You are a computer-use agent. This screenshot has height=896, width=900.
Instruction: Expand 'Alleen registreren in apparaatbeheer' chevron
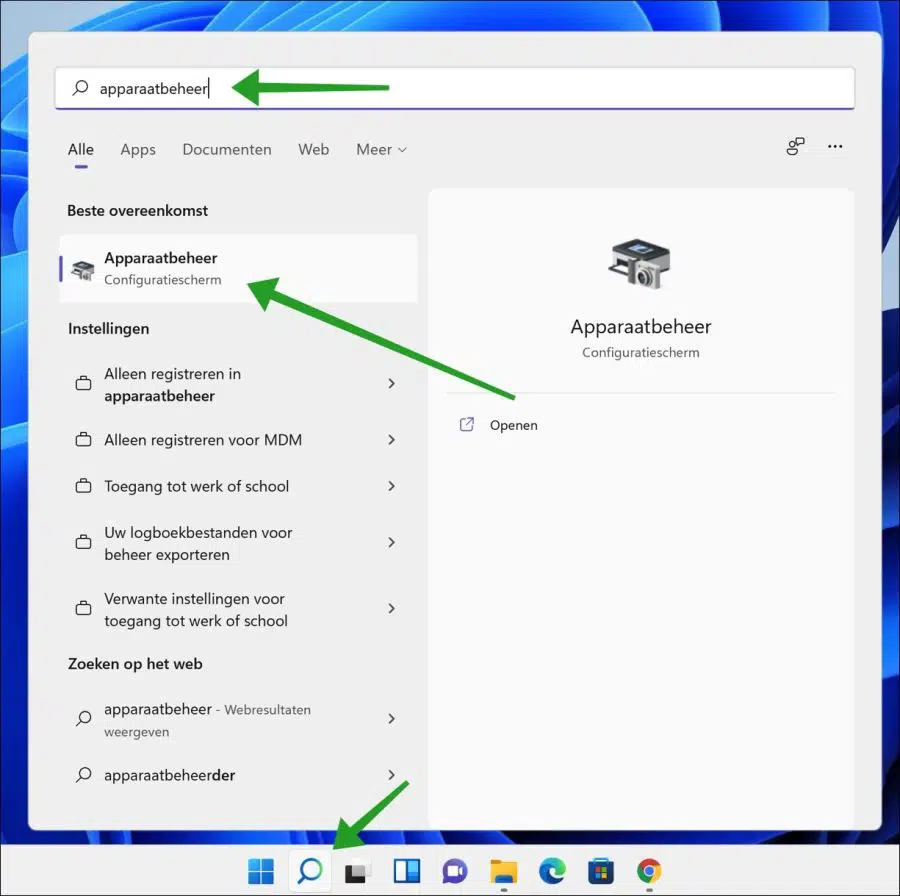pos(391,383)
